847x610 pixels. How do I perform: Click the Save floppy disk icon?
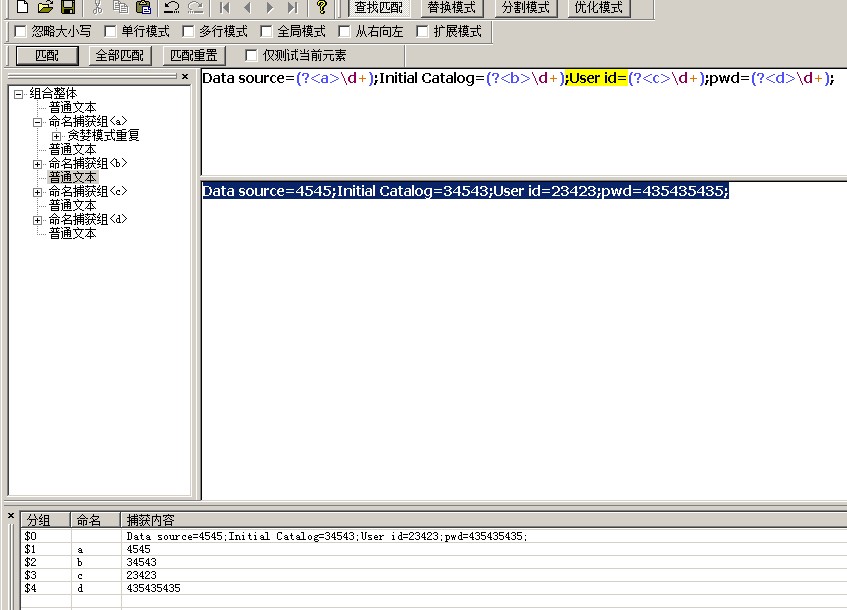(68, 6)
